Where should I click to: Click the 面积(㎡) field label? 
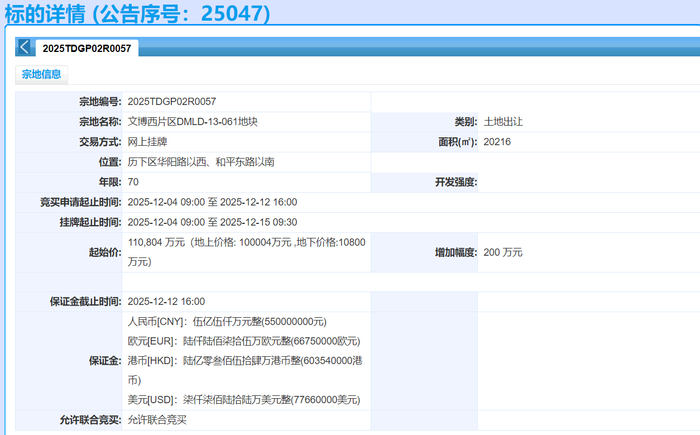458,142
